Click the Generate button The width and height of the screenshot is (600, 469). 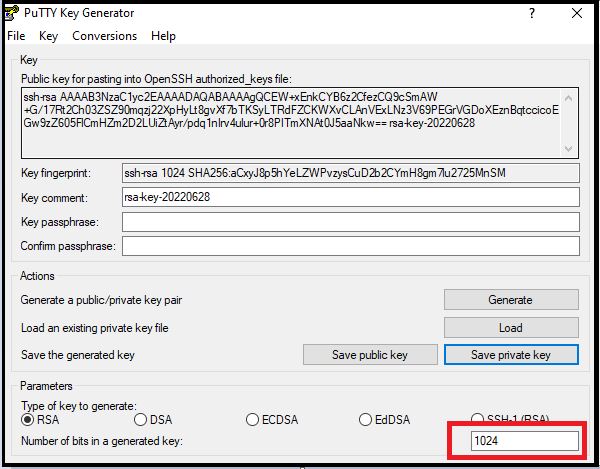coord(511,300)
